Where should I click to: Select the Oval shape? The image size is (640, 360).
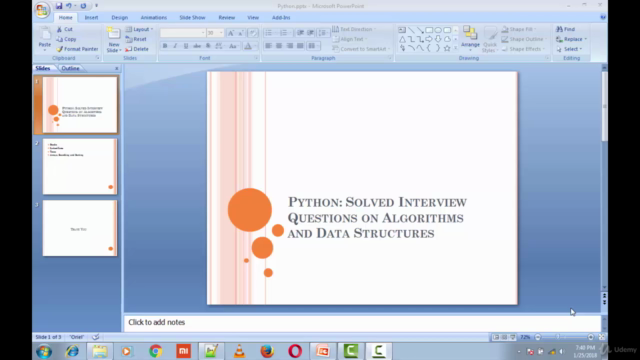pos(438,30)
